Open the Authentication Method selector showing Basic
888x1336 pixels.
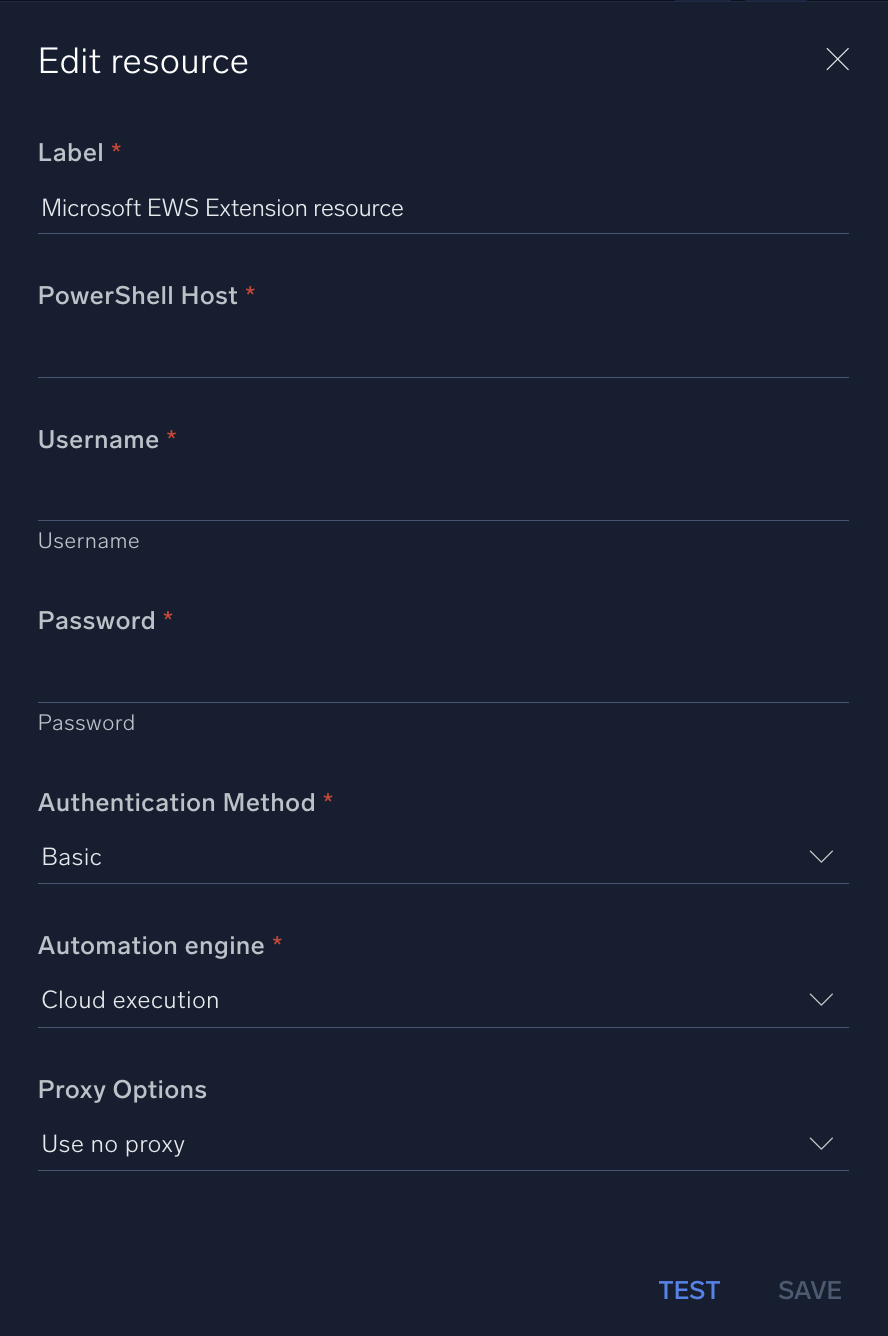(x=443, y=857)
